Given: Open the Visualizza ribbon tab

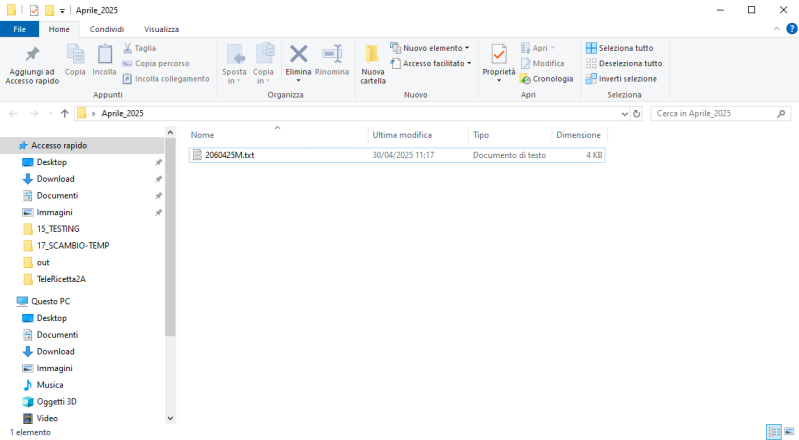Looking at the screenshot, I should tap(161, 29).
